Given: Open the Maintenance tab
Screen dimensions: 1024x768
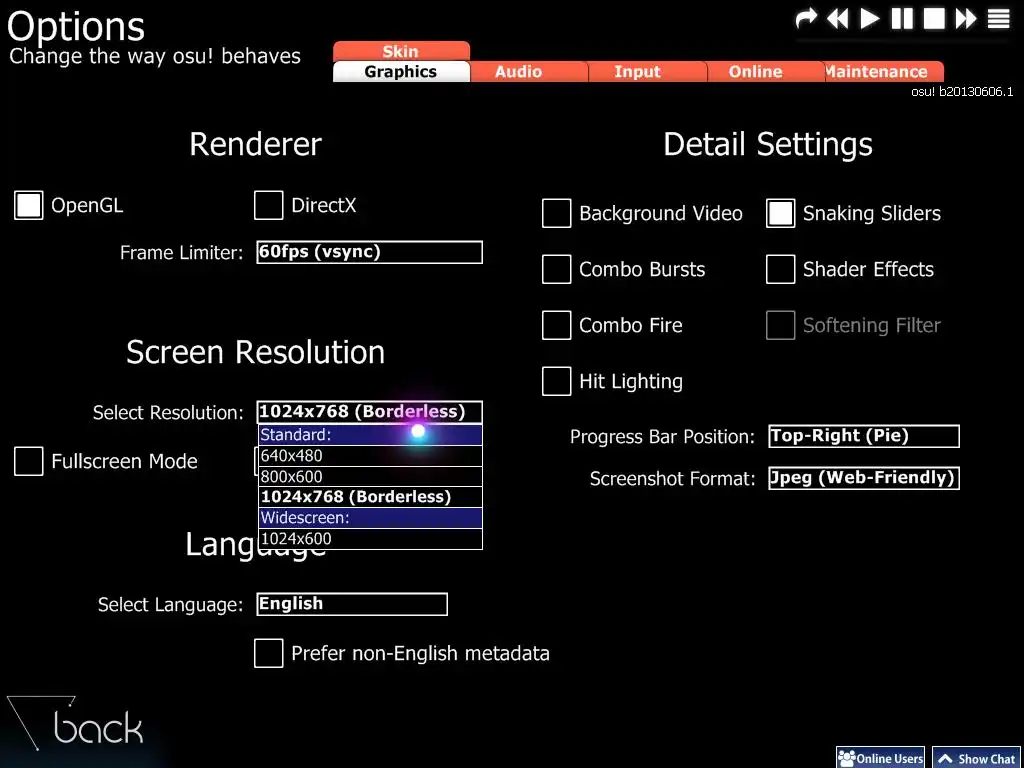Looking at the screenshot, I should tap(884, 71).
